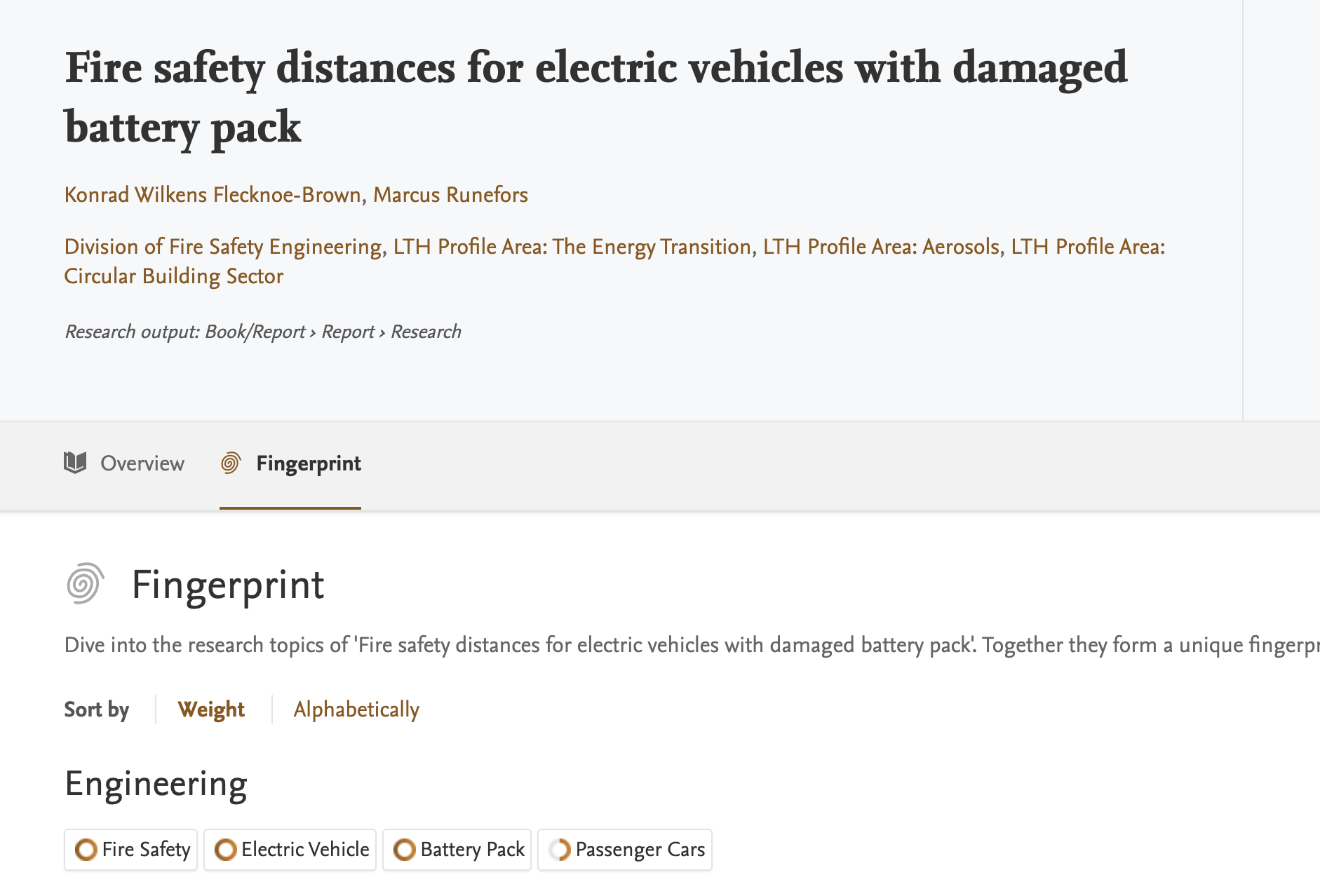
Task: Open LTH Profile Area: Aerosols link
Action: (x=881, y=247)
